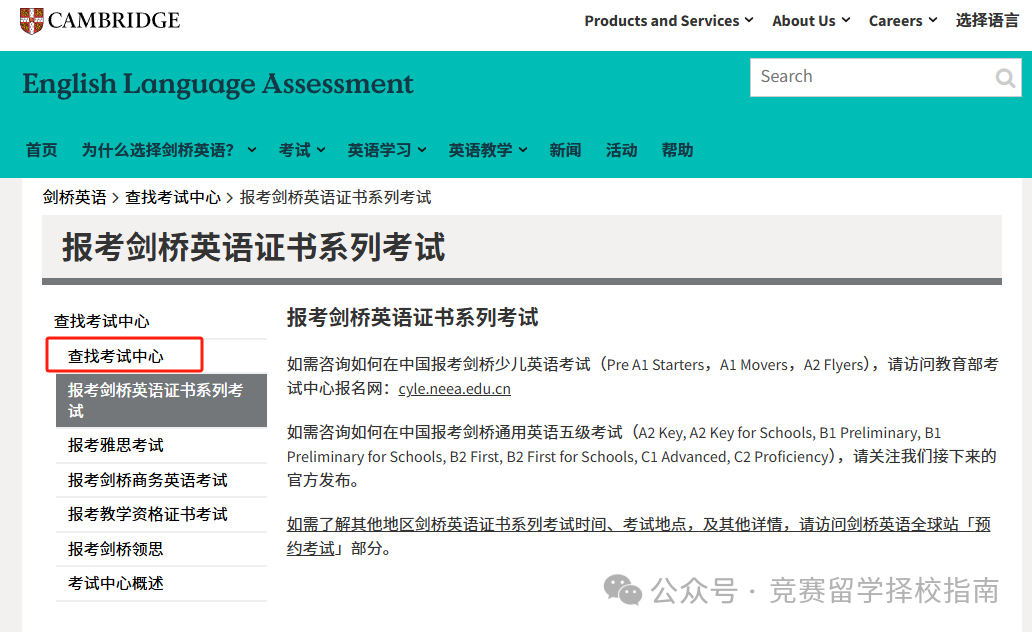This screenshot has width=1032, height=632.
Task: Expand 为什么选择剑桥英语? menu
Action: [x=169, y=150]
